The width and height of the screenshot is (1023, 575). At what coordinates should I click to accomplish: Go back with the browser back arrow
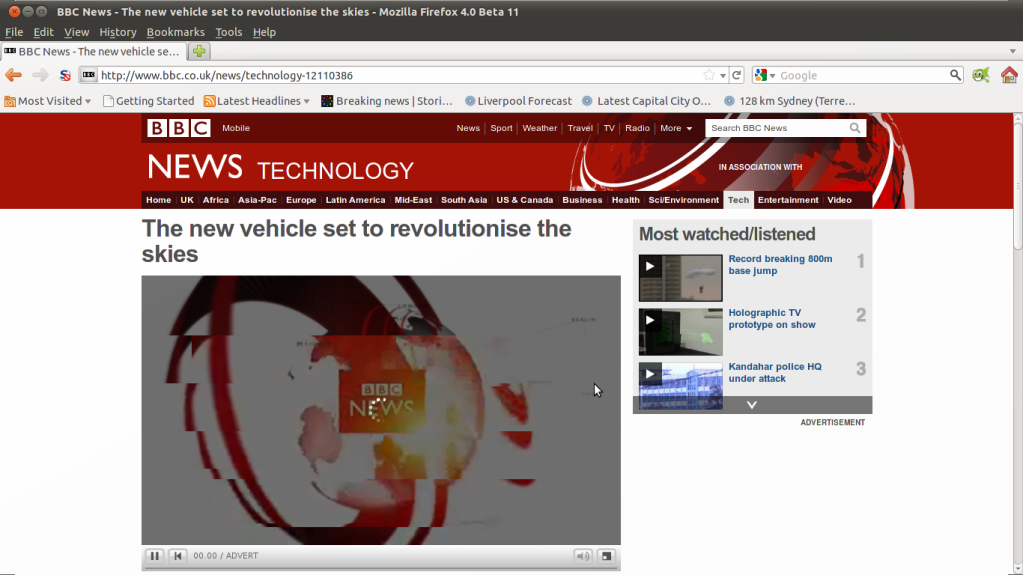pyautogui.click(x=13, y=76)
